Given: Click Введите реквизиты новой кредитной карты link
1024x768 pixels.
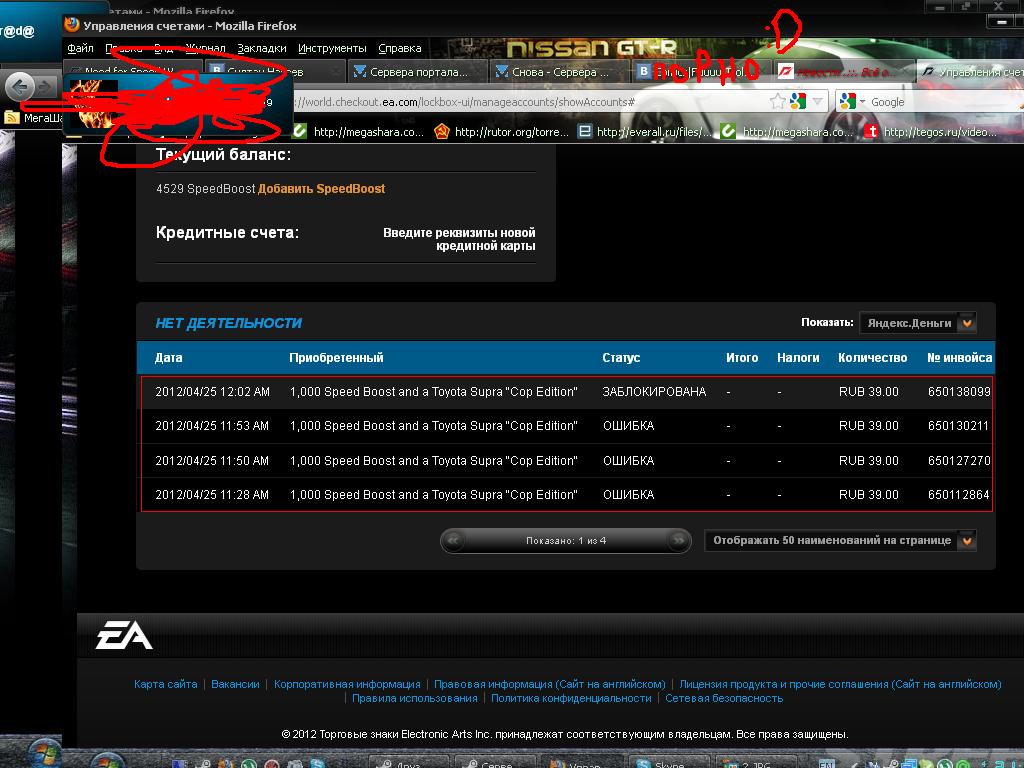Looking at the screenshot, I should pyautogui.click(x=459, y=239).
